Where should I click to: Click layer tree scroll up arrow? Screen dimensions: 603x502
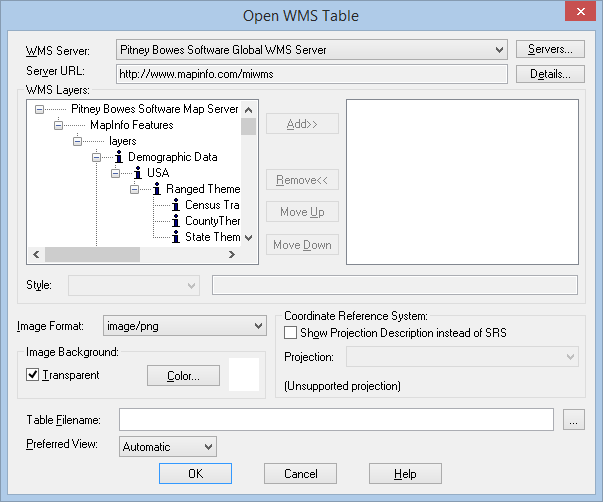click(248, 110)
